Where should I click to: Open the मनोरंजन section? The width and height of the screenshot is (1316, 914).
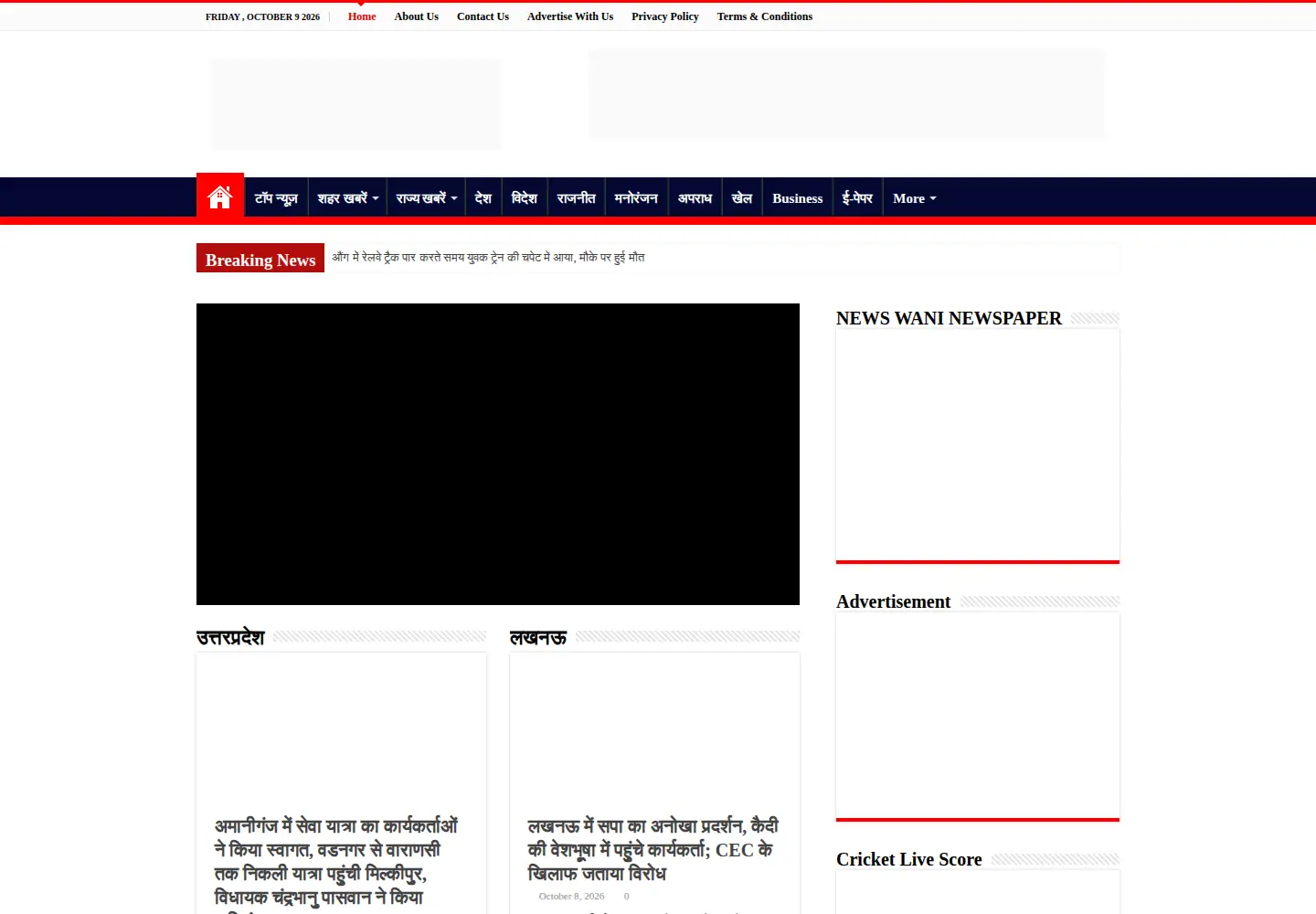[x=636, y=197]
